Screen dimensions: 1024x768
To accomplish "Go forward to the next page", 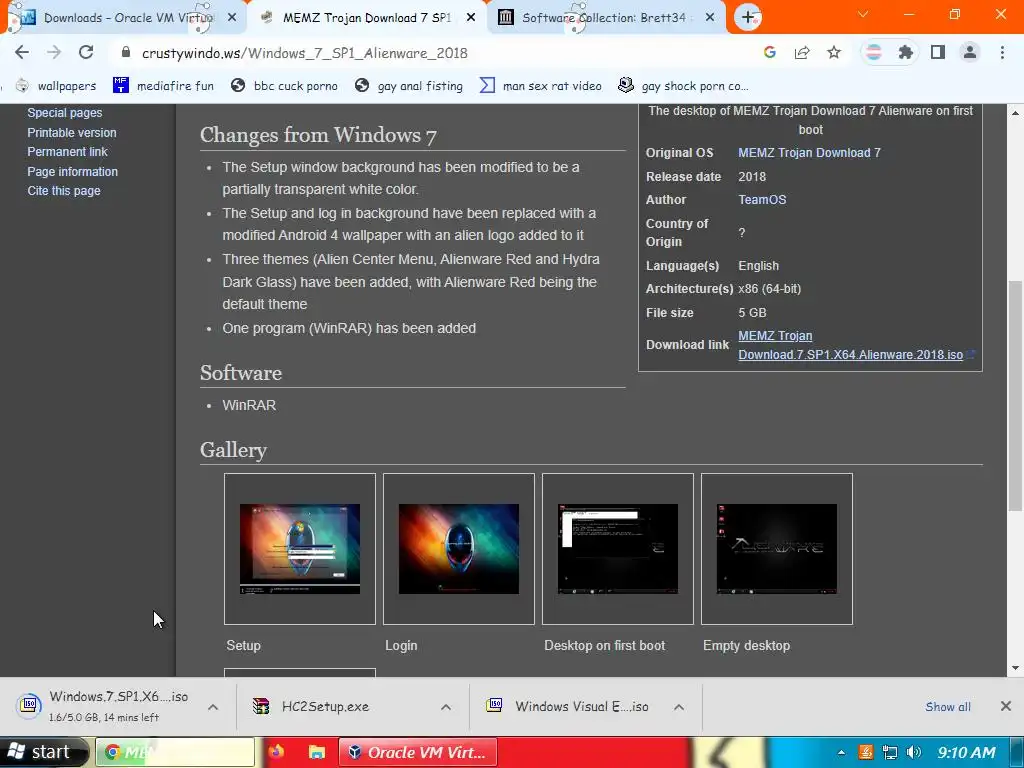I will click(54, 52).
